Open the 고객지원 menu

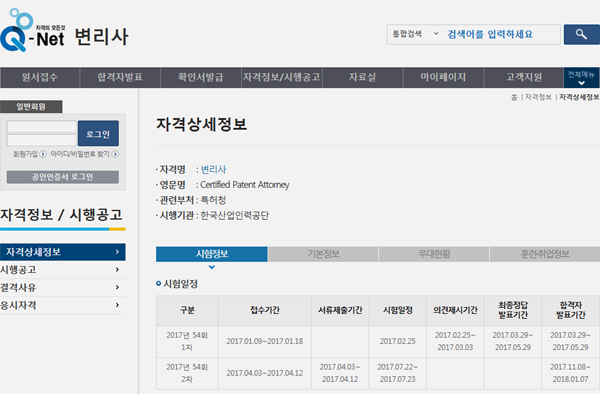[x=524, y=77]
